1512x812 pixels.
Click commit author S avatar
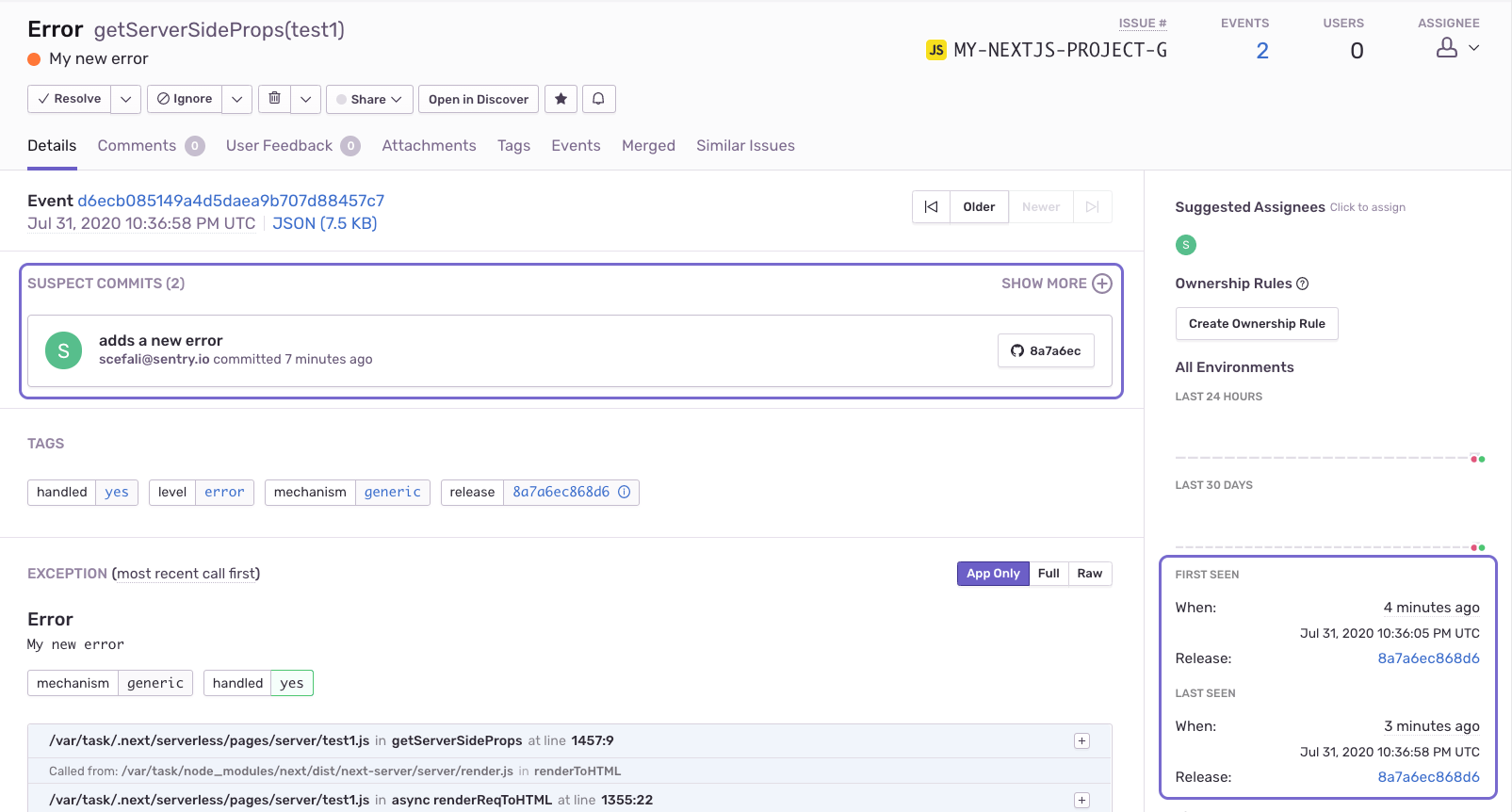63,350
